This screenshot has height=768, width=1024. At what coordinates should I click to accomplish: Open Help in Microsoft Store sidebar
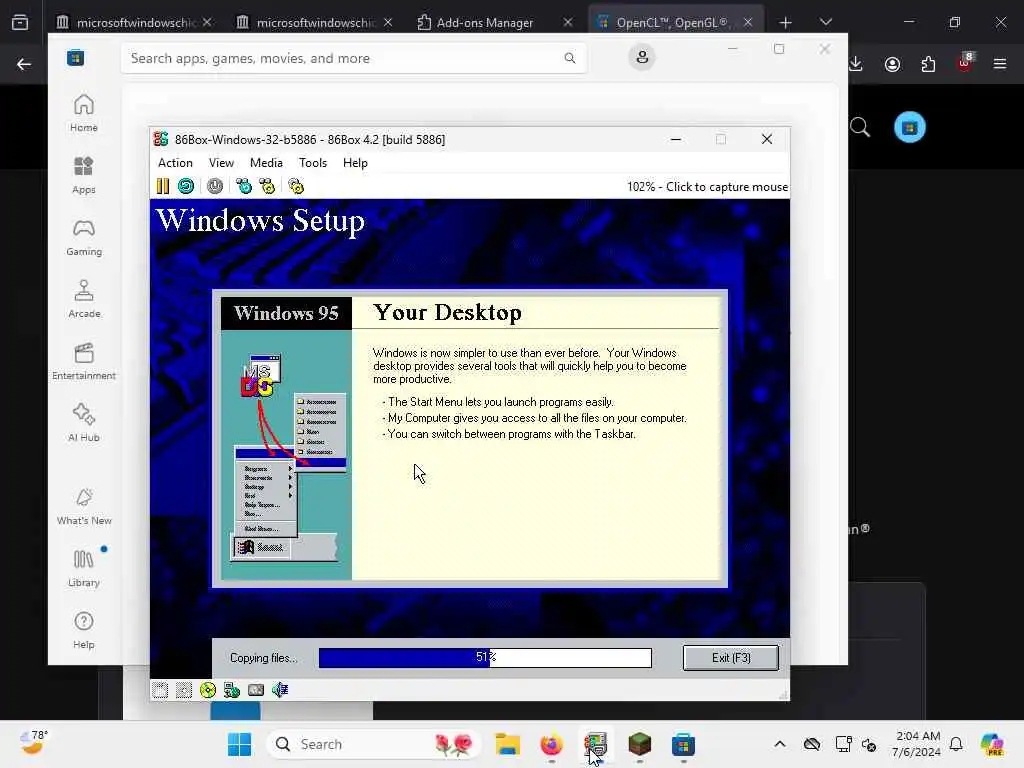pos(84,631)
